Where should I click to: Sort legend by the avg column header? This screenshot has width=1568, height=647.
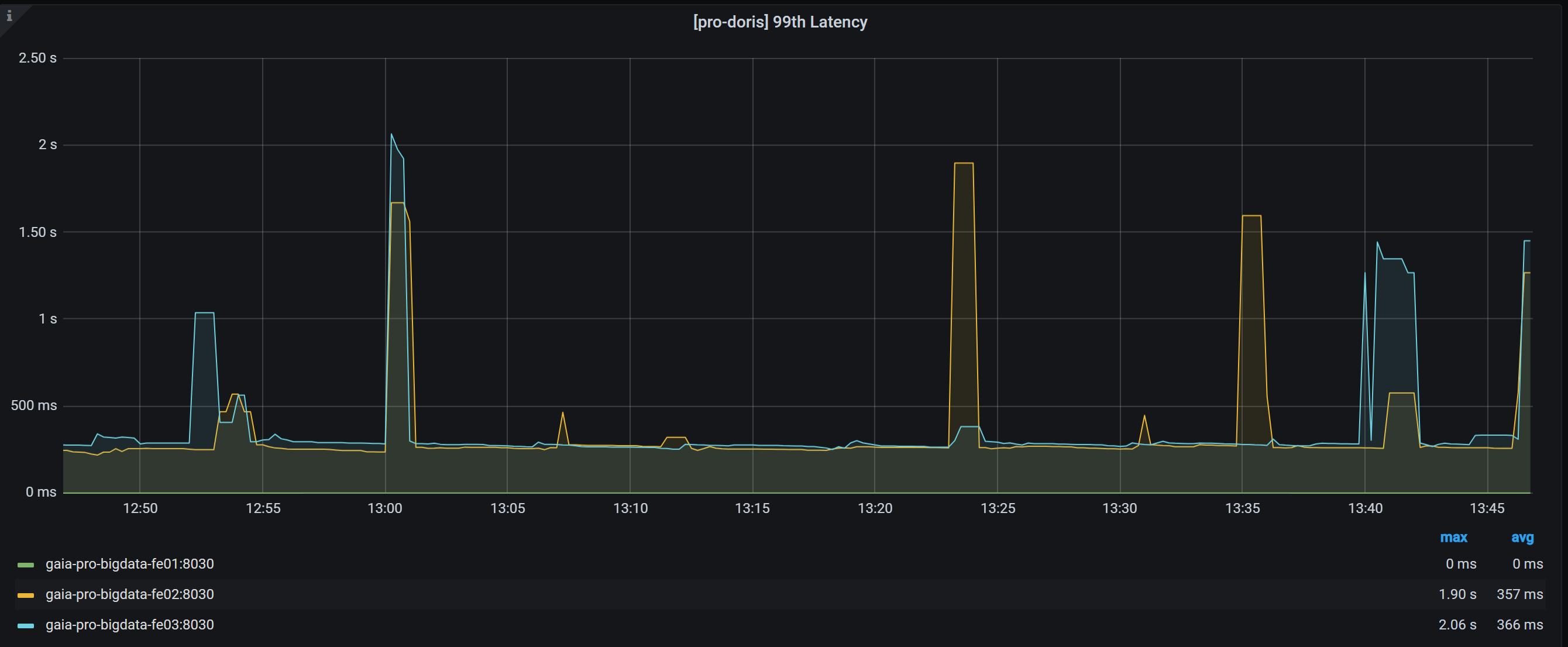pyautogui.click(x=1522, y=538)
